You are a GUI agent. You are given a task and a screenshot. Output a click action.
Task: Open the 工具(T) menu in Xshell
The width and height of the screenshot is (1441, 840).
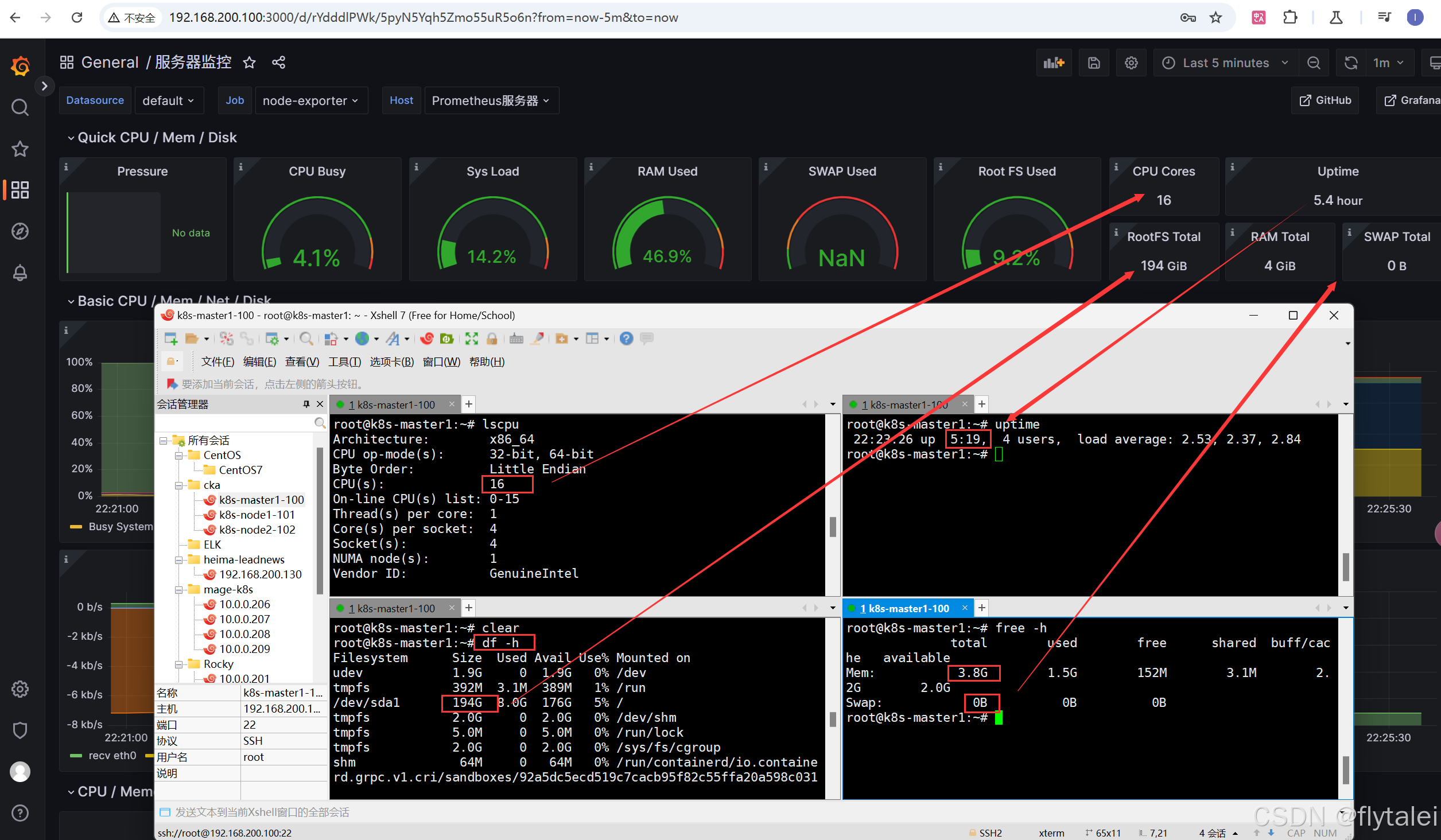click(344, 362)
